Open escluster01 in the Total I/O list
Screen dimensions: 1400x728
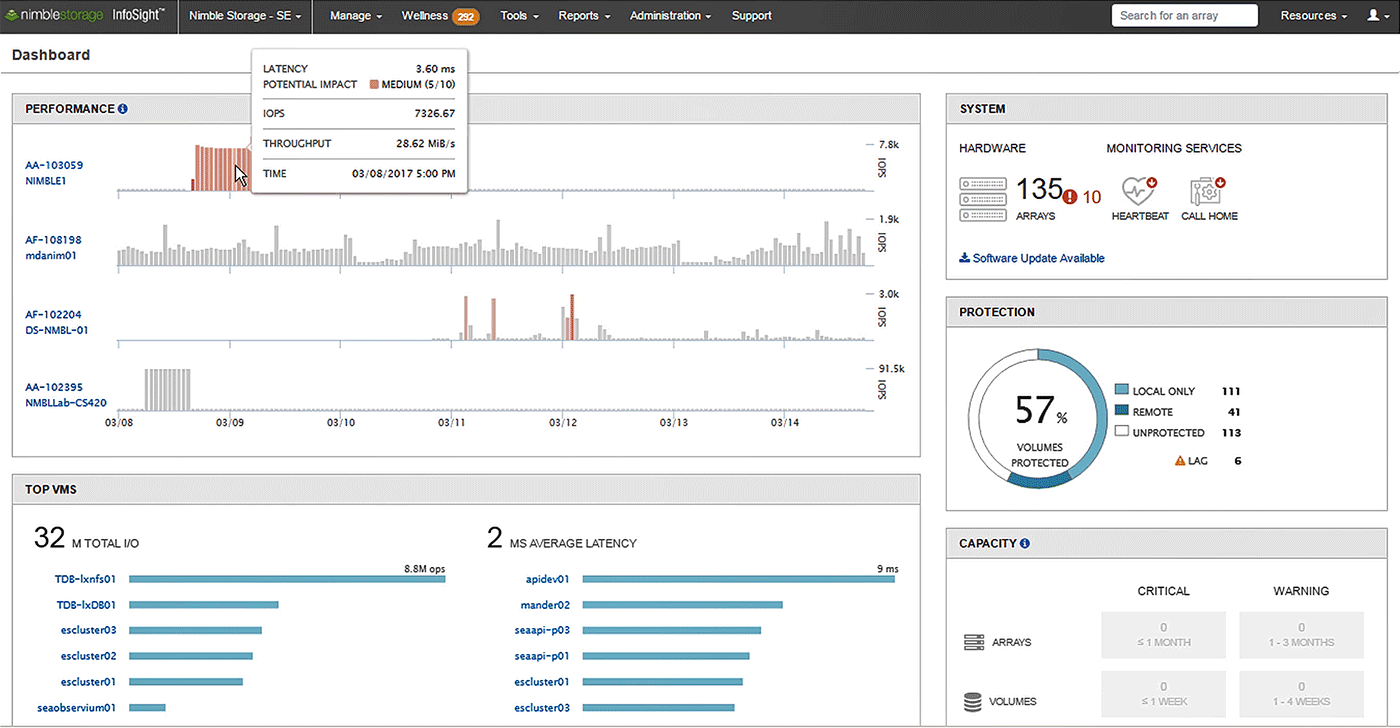click(89, 682)
